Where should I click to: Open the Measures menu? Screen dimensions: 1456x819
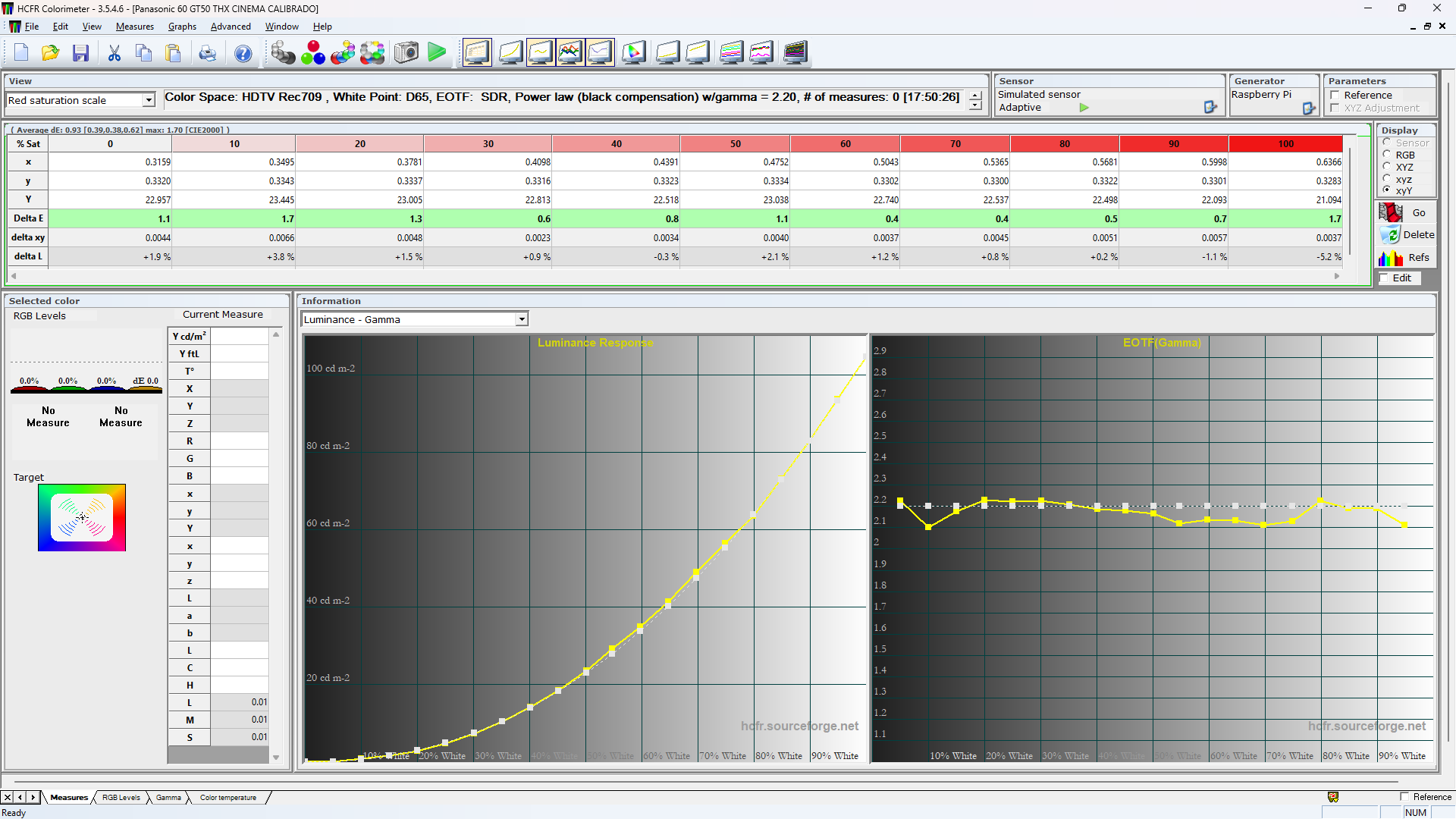(135, 27)
